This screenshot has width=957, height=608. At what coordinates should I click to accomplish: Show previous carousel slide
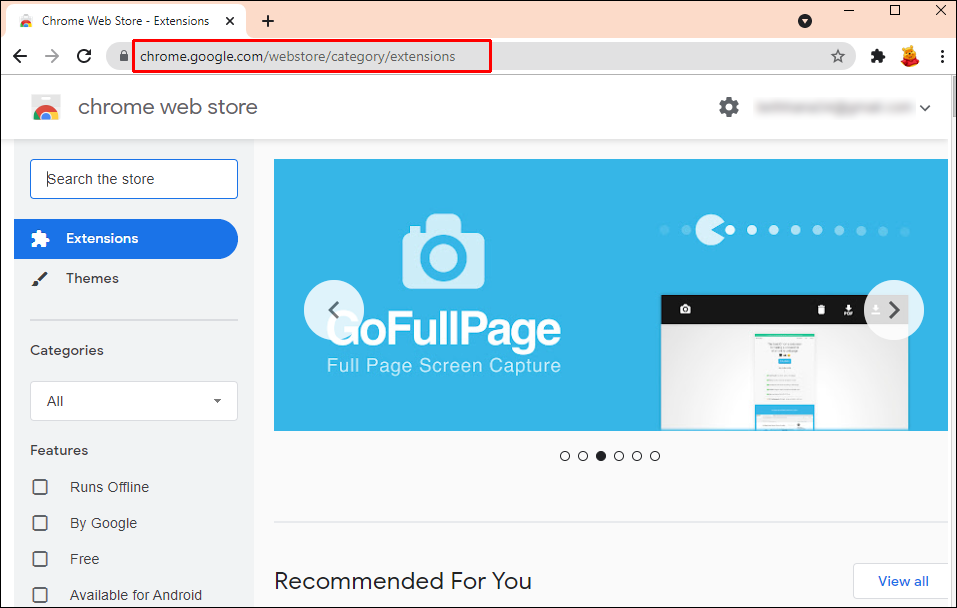334,310
